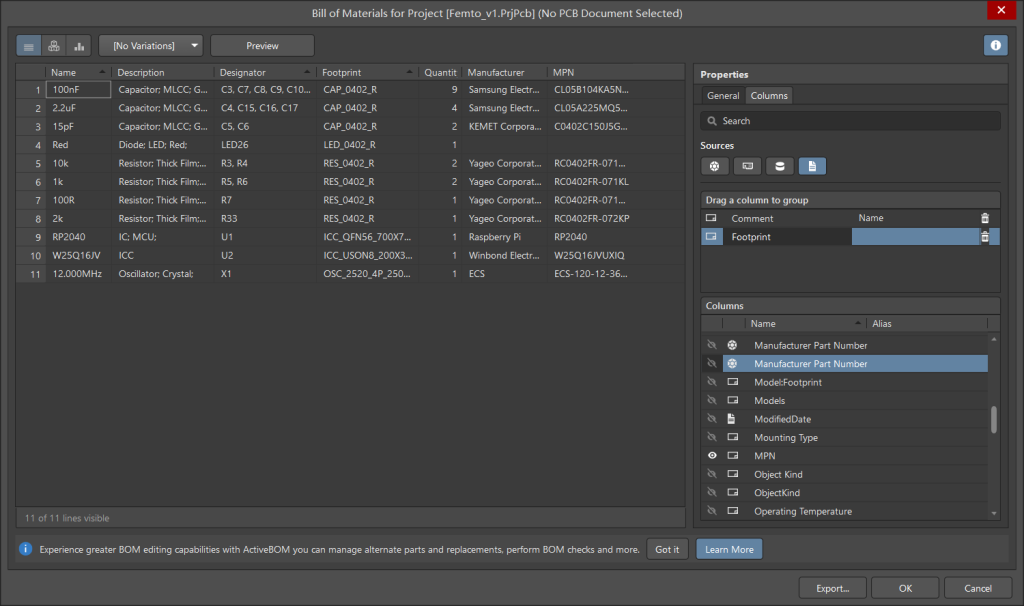
Task: Click the Alias header in Columns list
Action: 927,323
